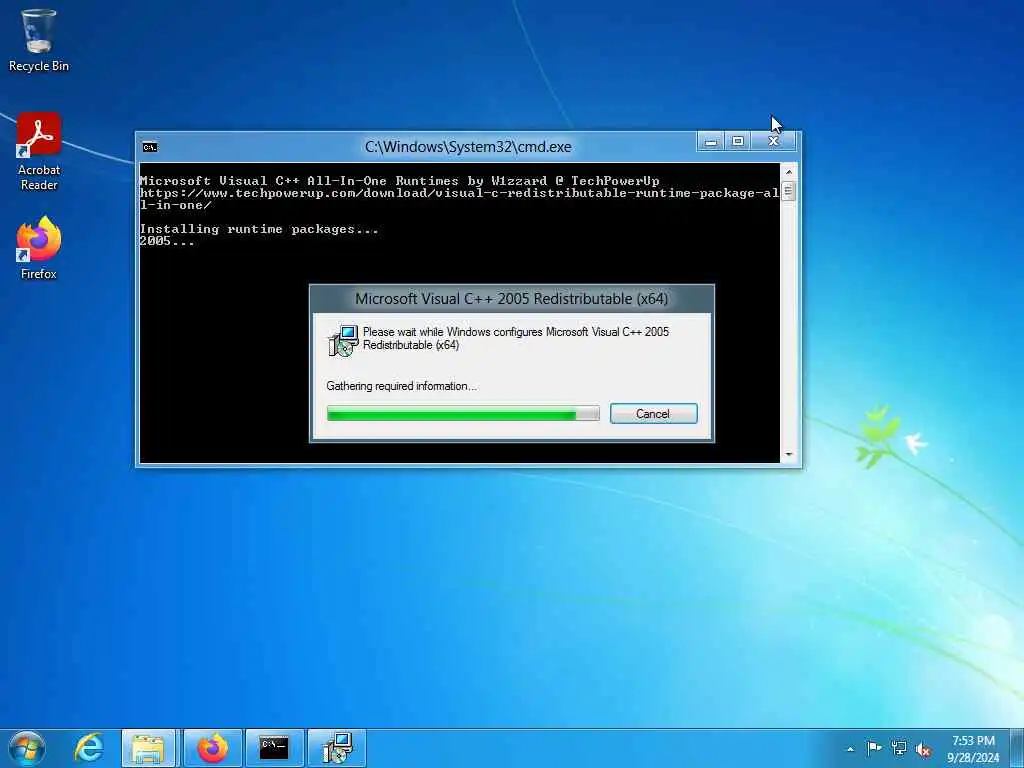
Task: Minimize the cmd.exe window
Action: coord(711,141)
